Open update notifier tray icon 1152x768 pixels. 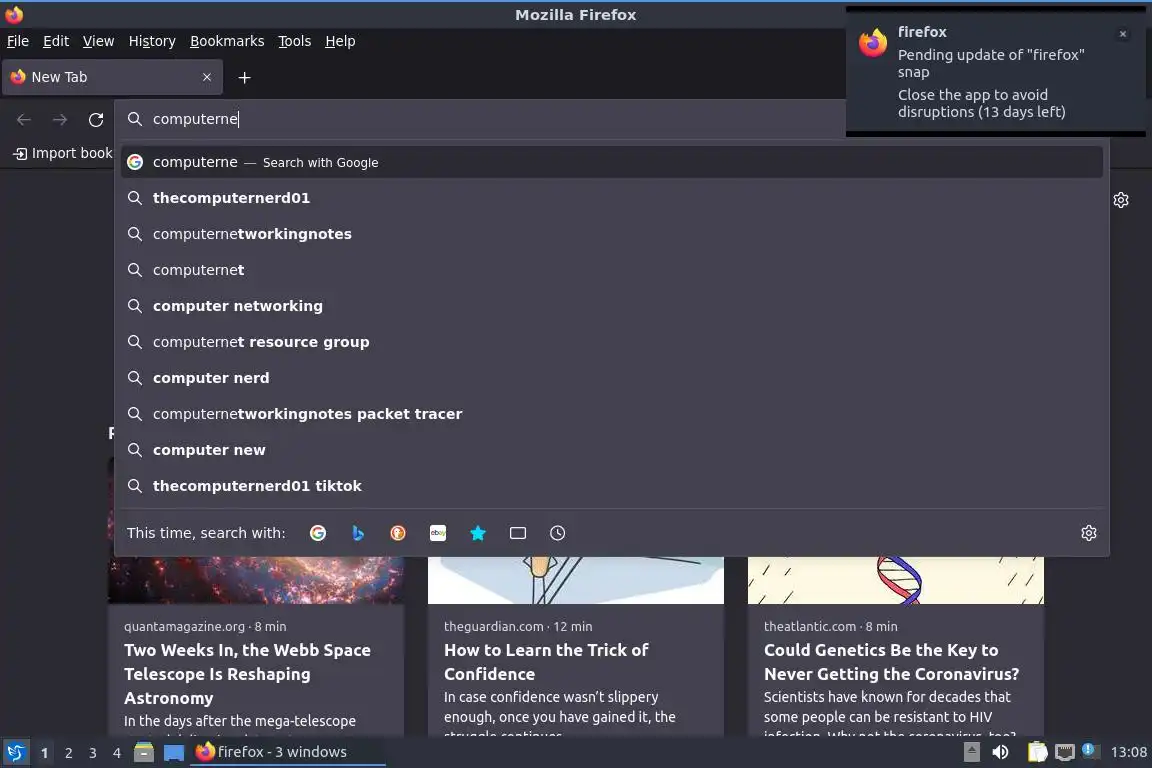(x=1090, y=750)
